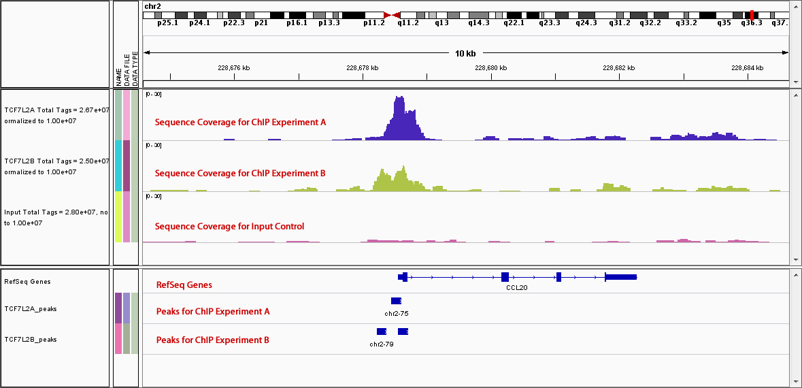Click the red current-region marker at q36.3

pyautogui.click(x=752, y=15)
